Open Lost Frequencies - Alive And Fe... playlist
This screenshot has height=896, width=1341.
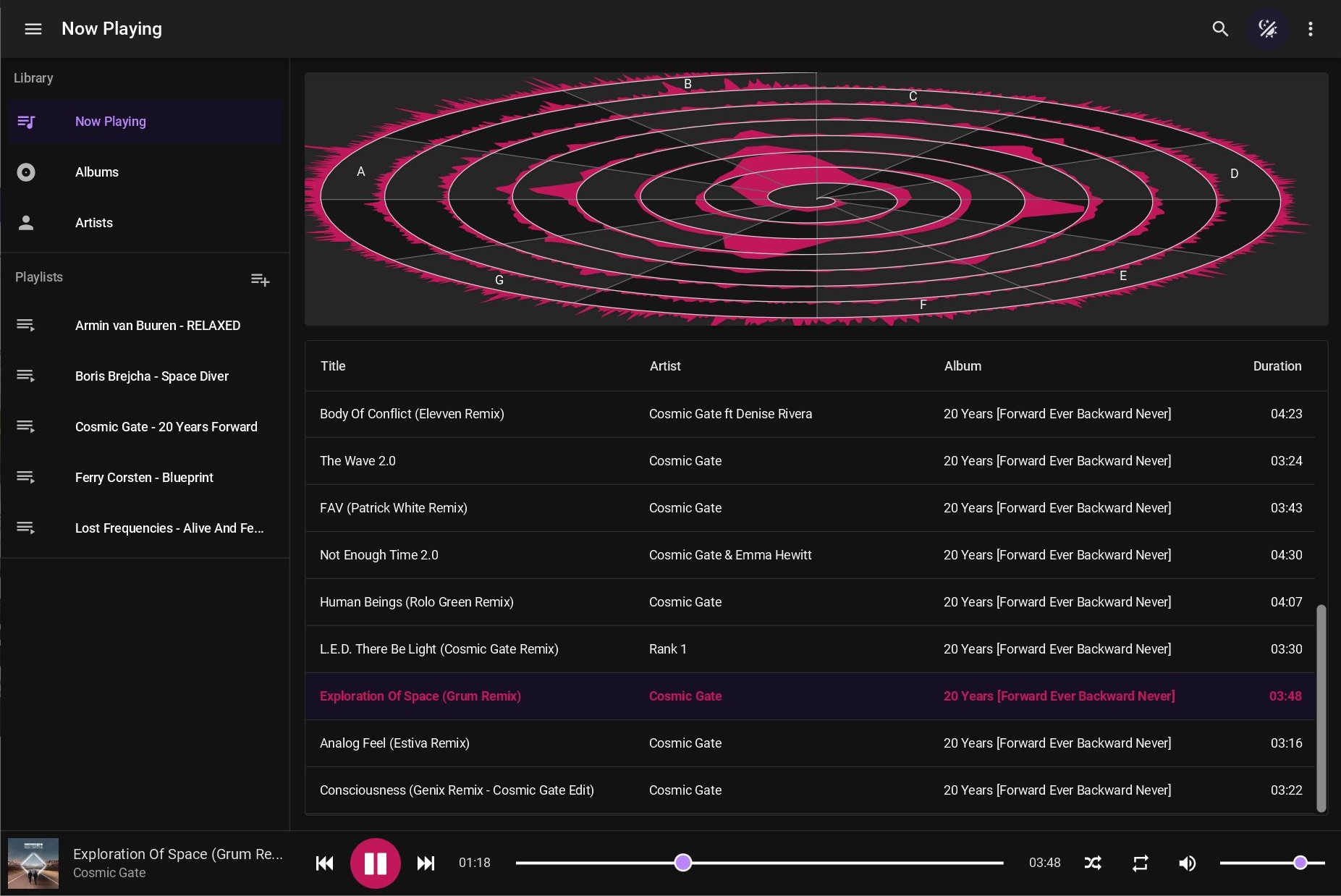[145, 528]
